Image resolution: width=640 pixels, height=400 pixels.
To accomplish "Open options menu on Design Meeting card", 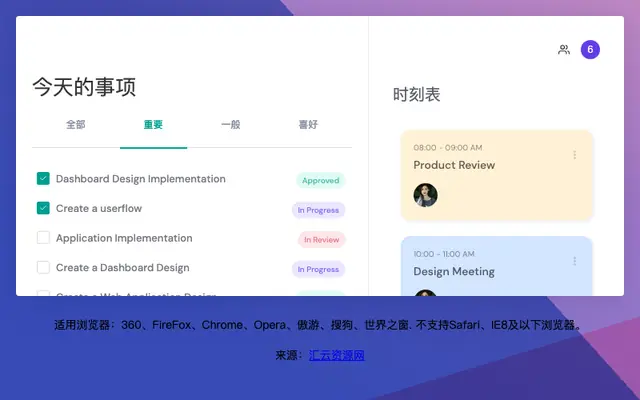I will pos(574,261).
